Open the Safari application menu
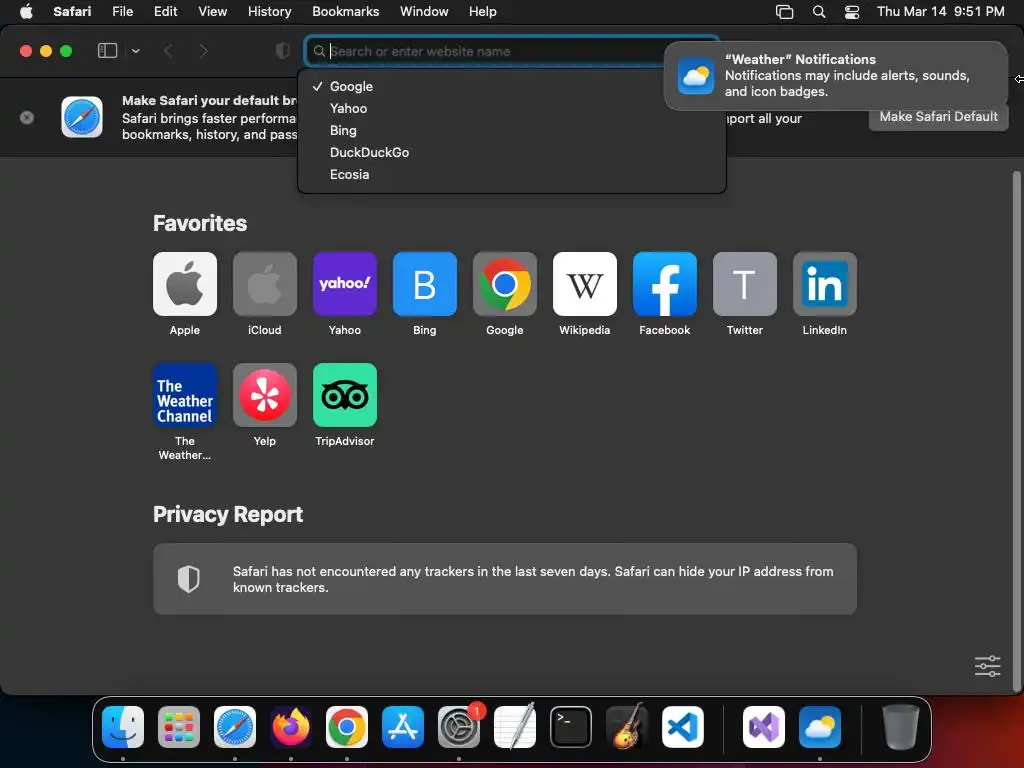Viewport: 1024px width, 768px height. [72, 12]
